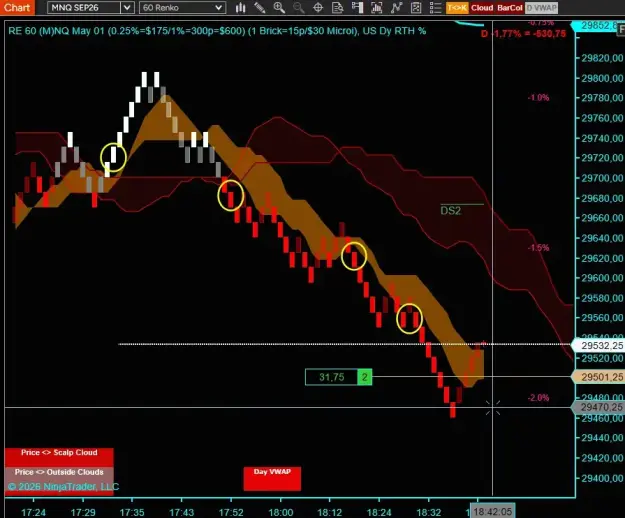
Task: Open the 60 Renko interval dropdown
Action: click(x=182, y=8)
